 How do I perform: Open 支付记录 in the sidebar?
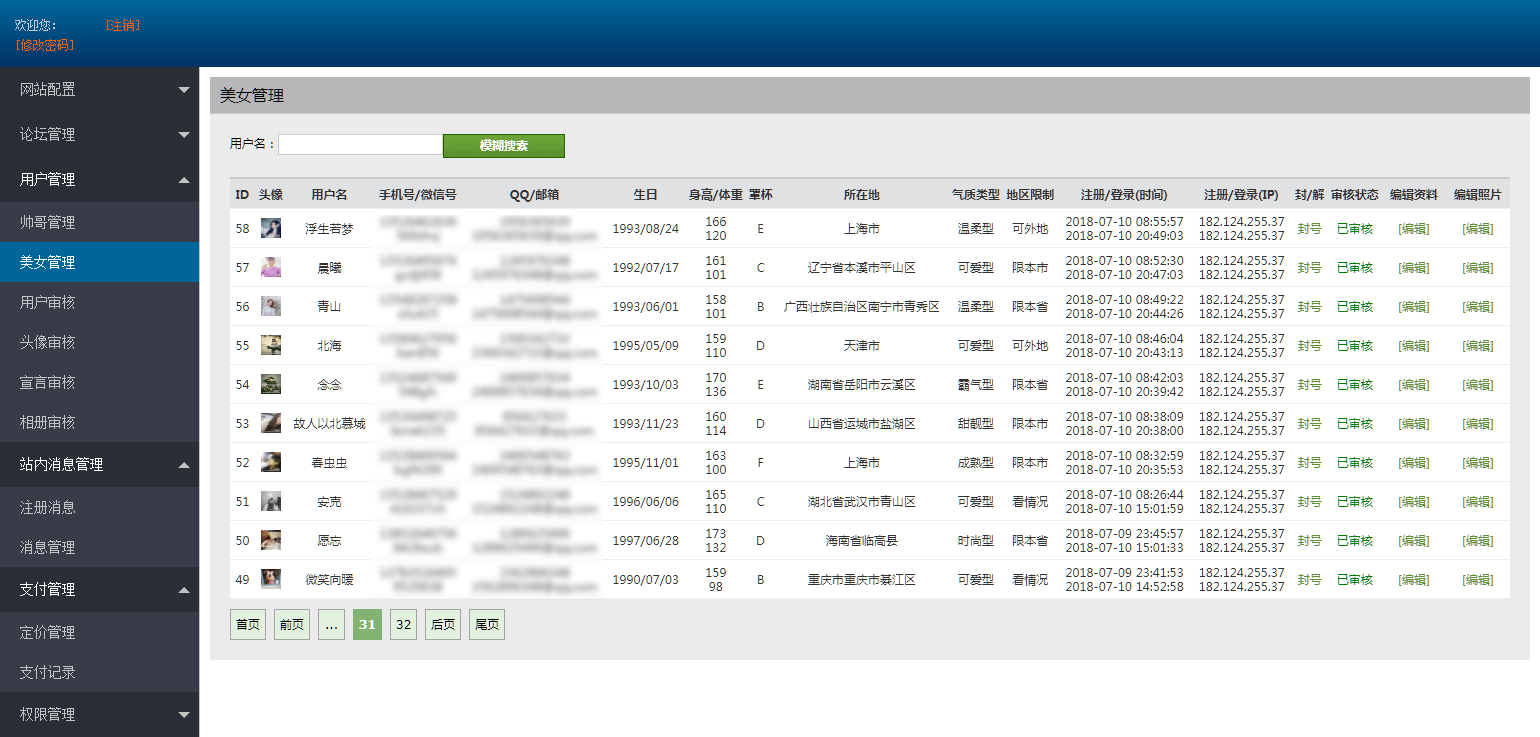tap(99, 672)
